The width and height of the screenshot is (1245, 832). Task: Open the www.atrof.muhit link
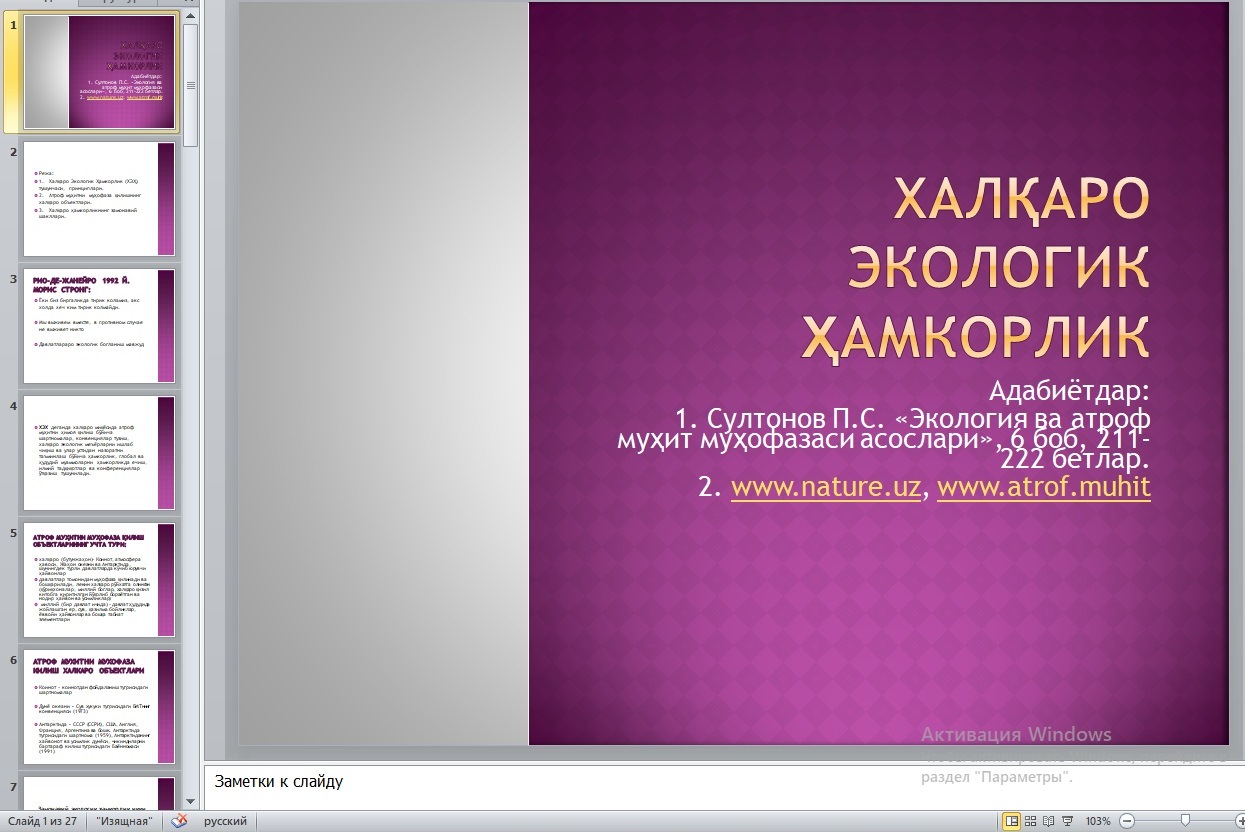pyautogui.click(x=1044, y=487)
